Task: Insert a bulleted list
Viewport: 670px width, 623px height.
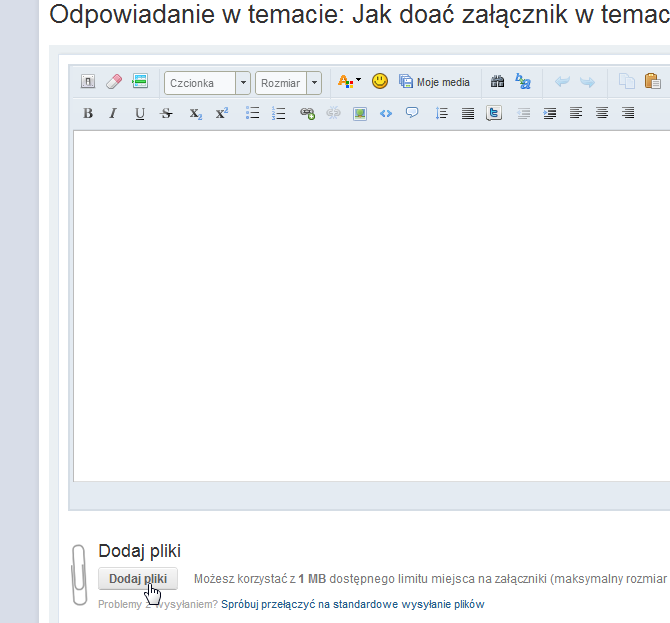Action: [253, 113]
